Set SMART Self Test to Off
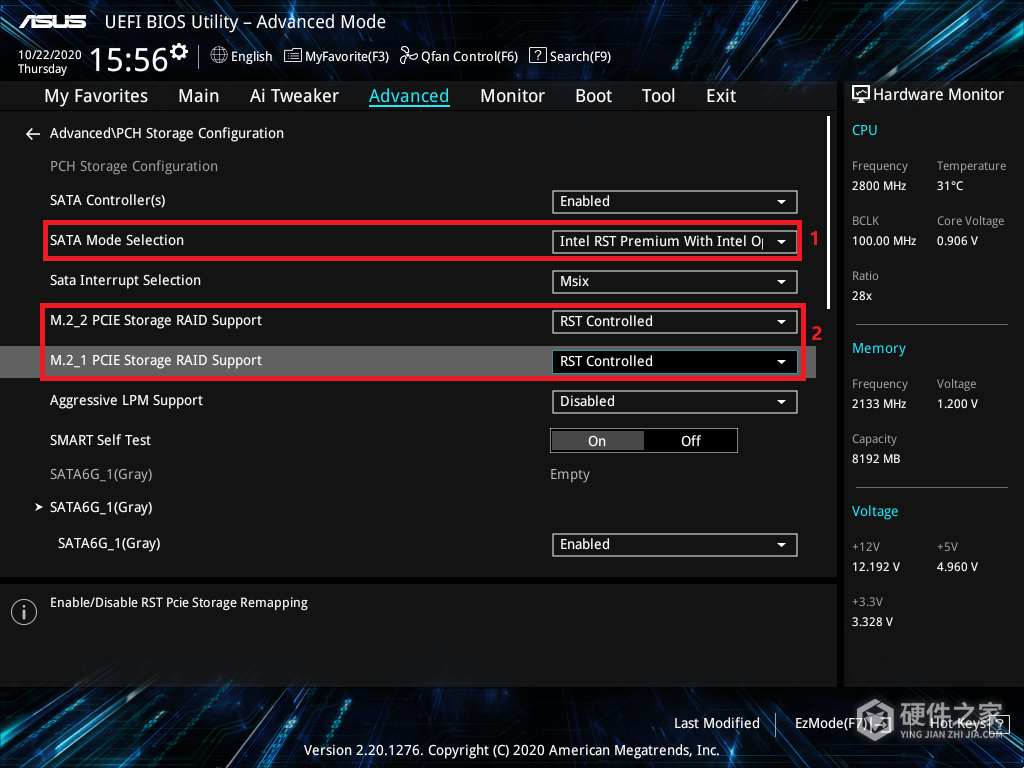Screen dimensions: 1024x768 [690, 441]
